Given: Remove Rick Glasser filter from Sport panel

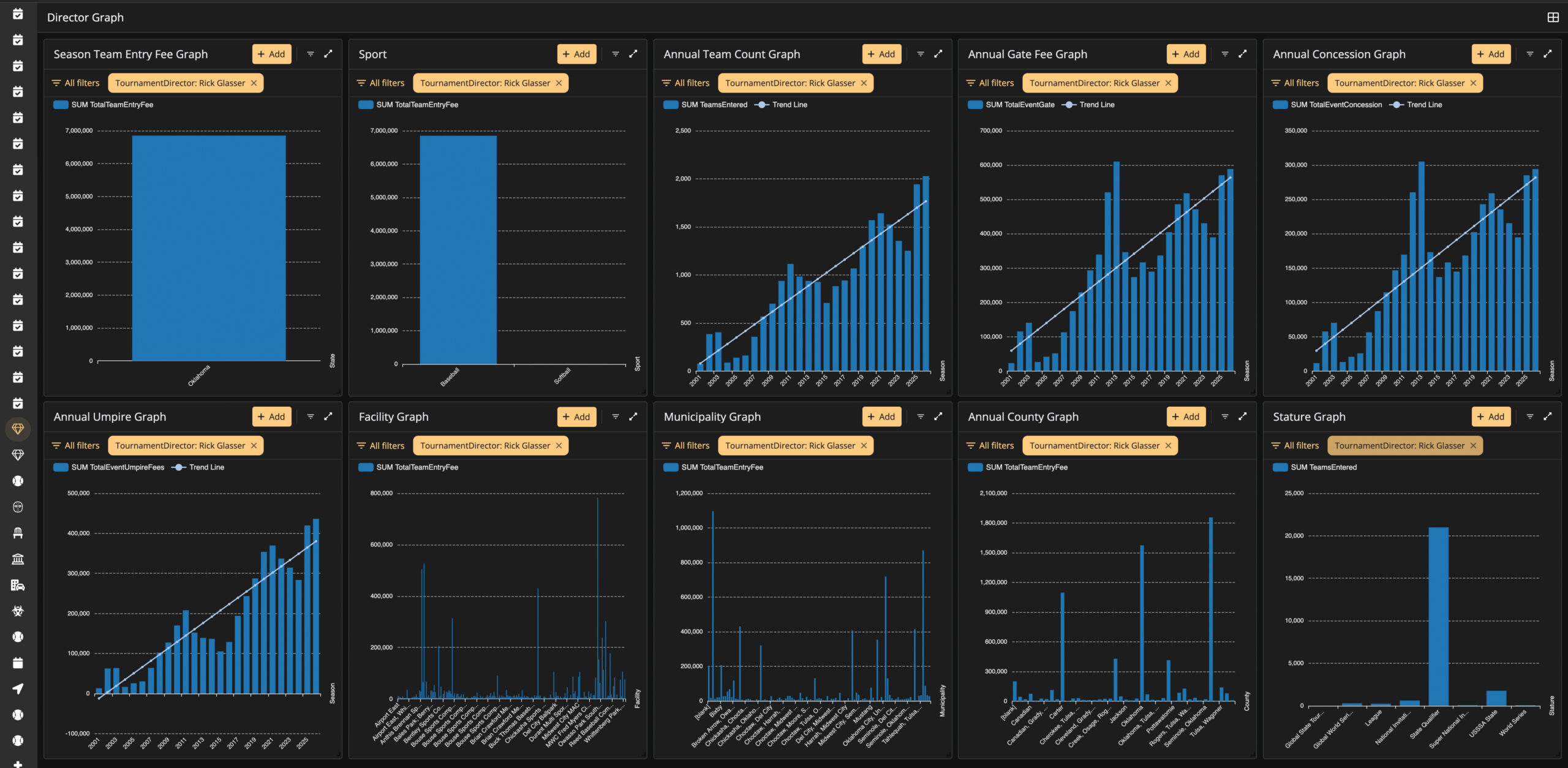Looking at the screenshot, I should click(559, 83).
